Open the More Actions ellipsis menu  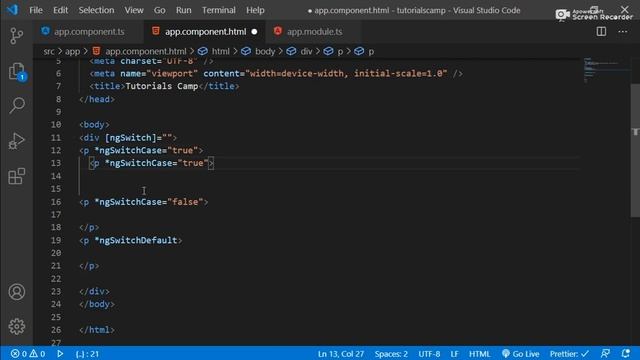(x=622, y=31)
